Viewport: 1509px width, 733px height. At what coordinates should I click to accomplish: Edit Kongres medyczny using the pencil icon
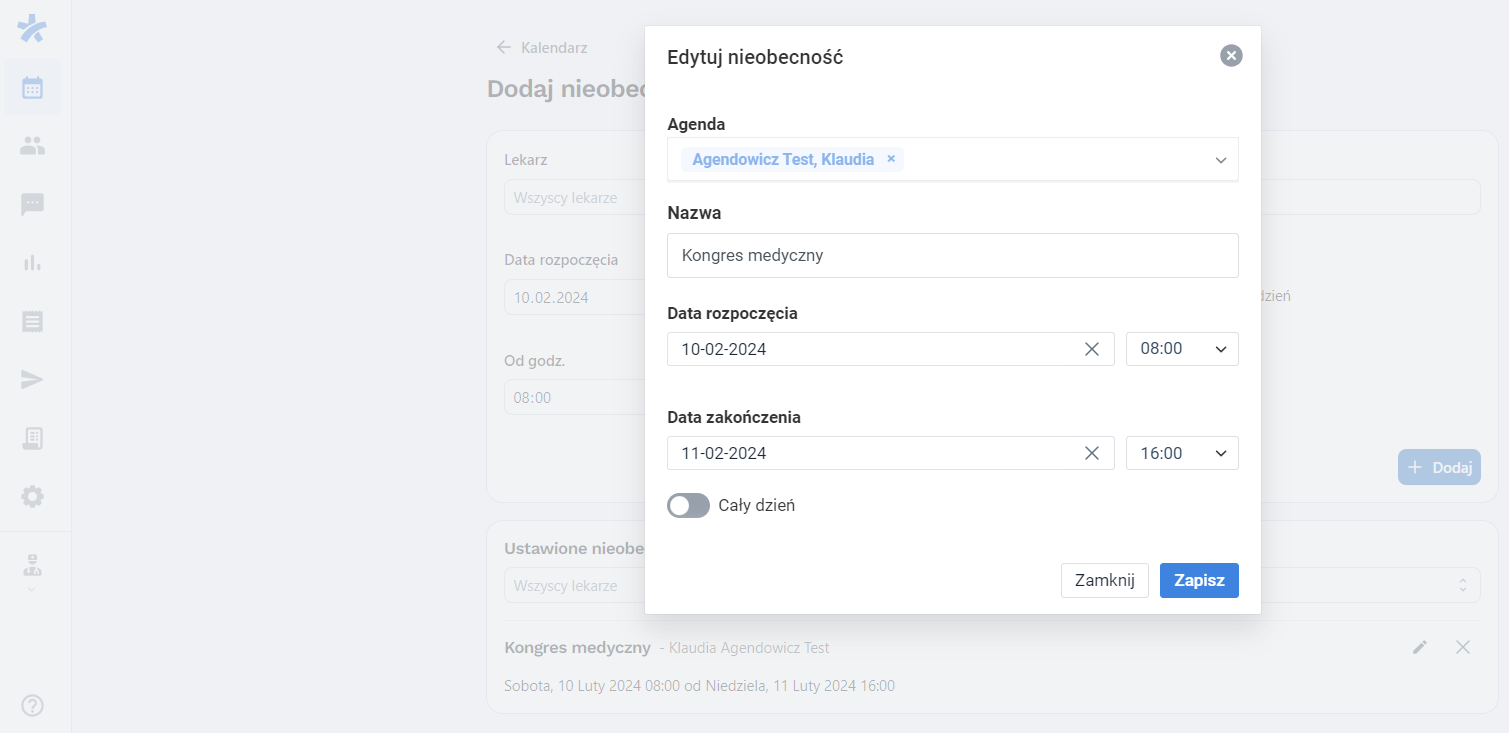click(x=1419, y=647)
